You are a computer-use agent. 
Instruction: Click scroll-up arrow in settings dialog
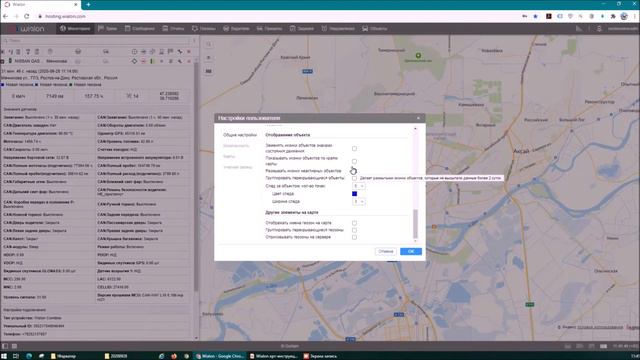416,129
